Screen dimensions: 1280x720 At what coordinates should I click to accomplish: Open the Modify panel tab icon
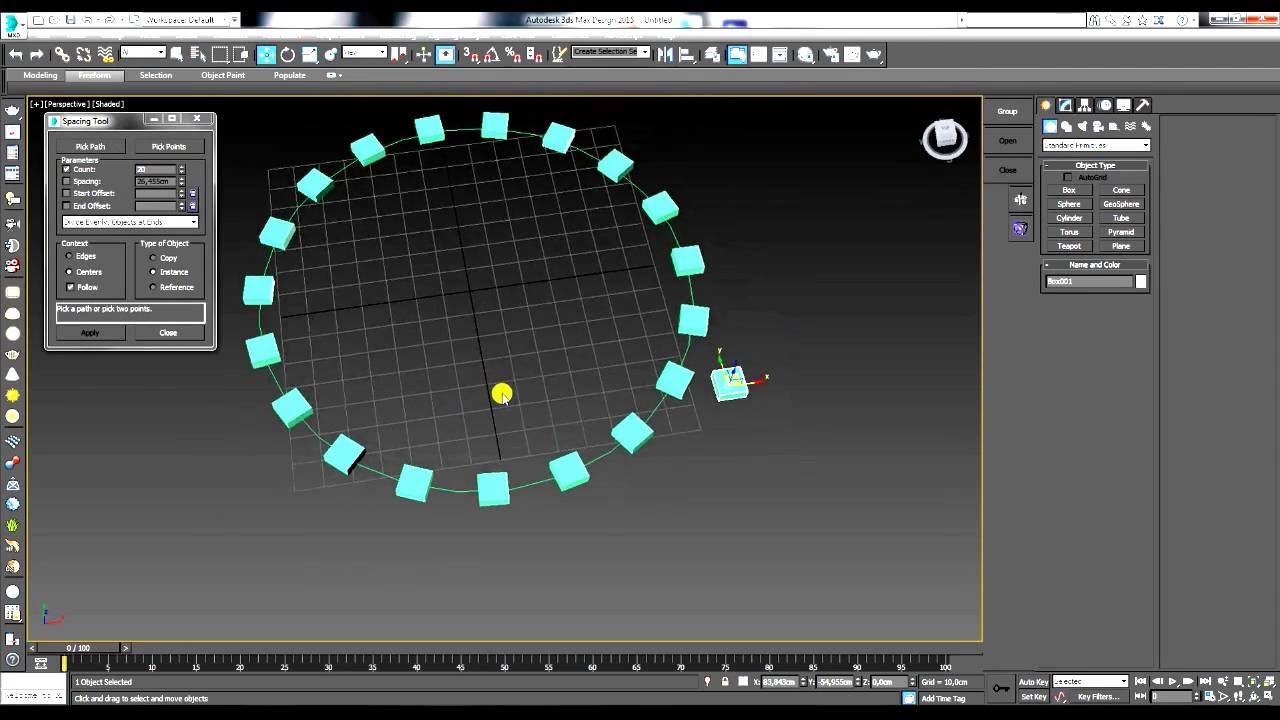[x=1065, y=105]
